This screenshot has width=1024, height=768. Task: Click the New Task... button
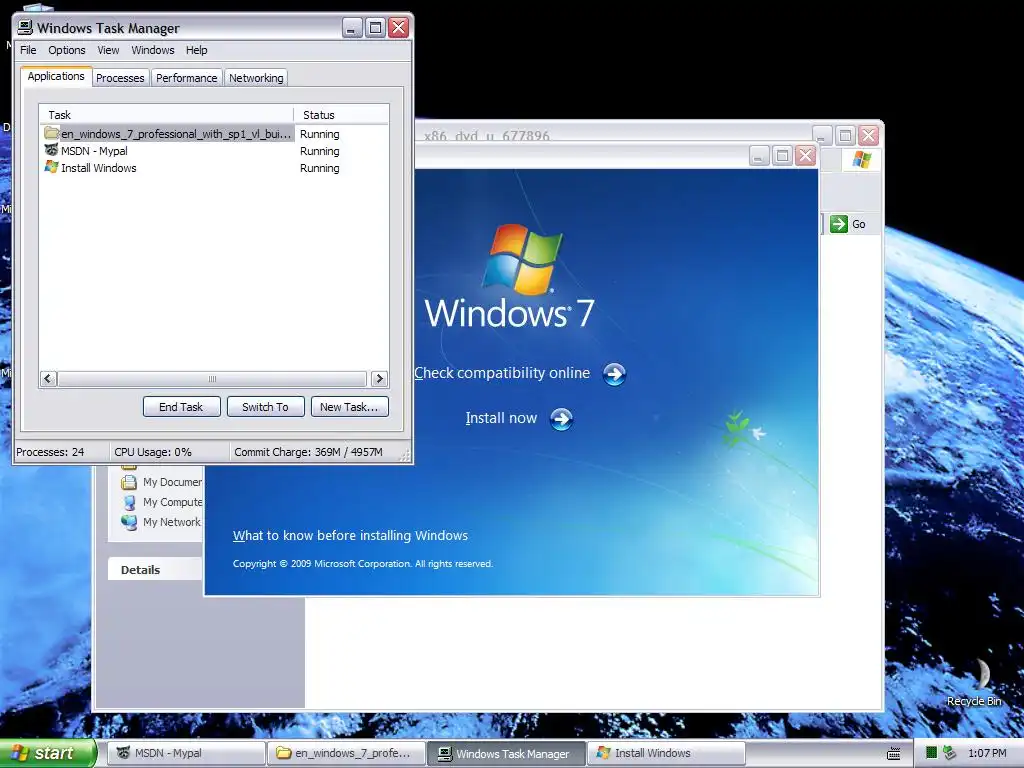click(349, 407)
